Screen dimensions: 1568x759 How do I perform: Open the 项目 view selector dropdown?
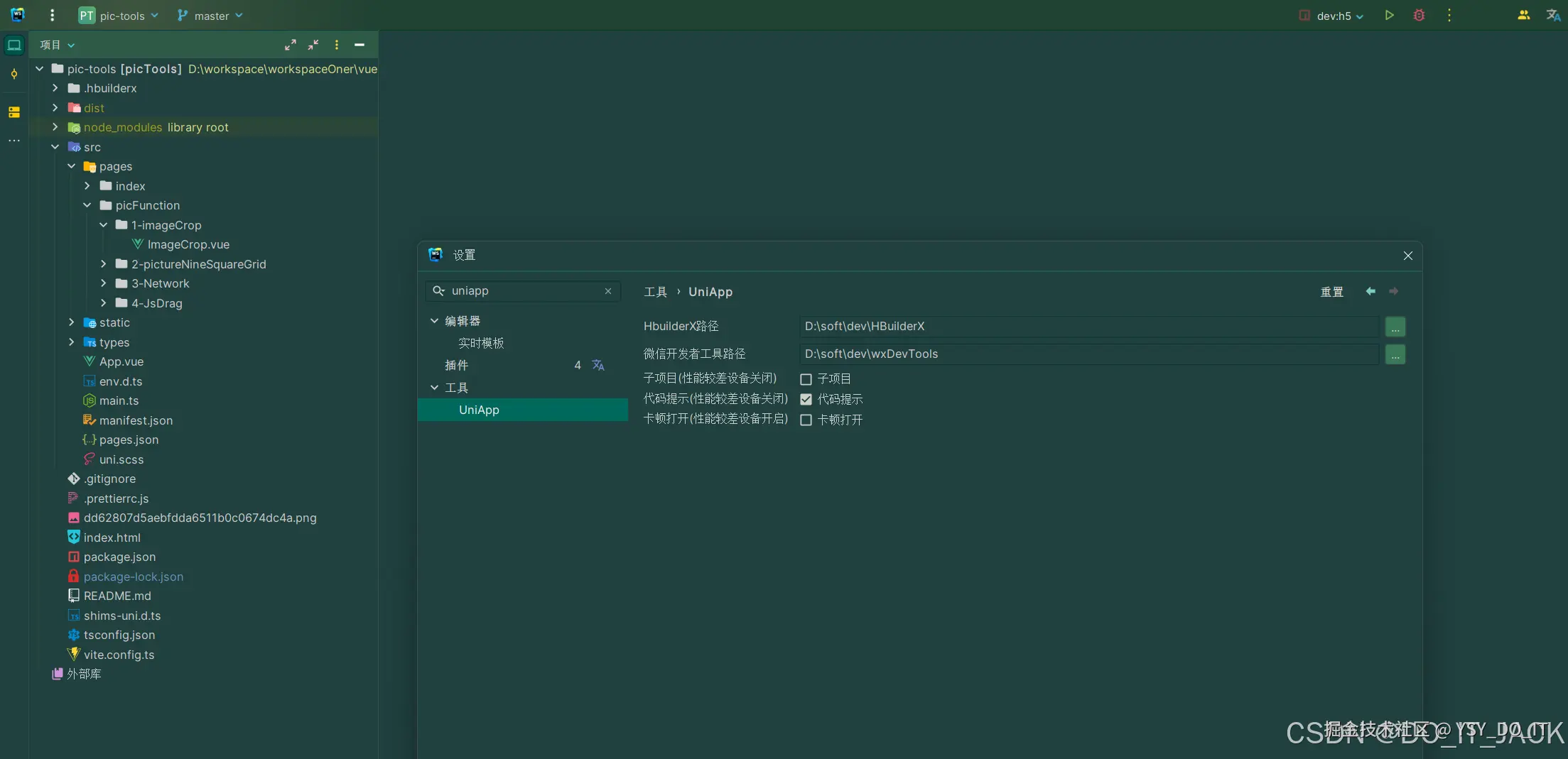(x=58, y=45)
